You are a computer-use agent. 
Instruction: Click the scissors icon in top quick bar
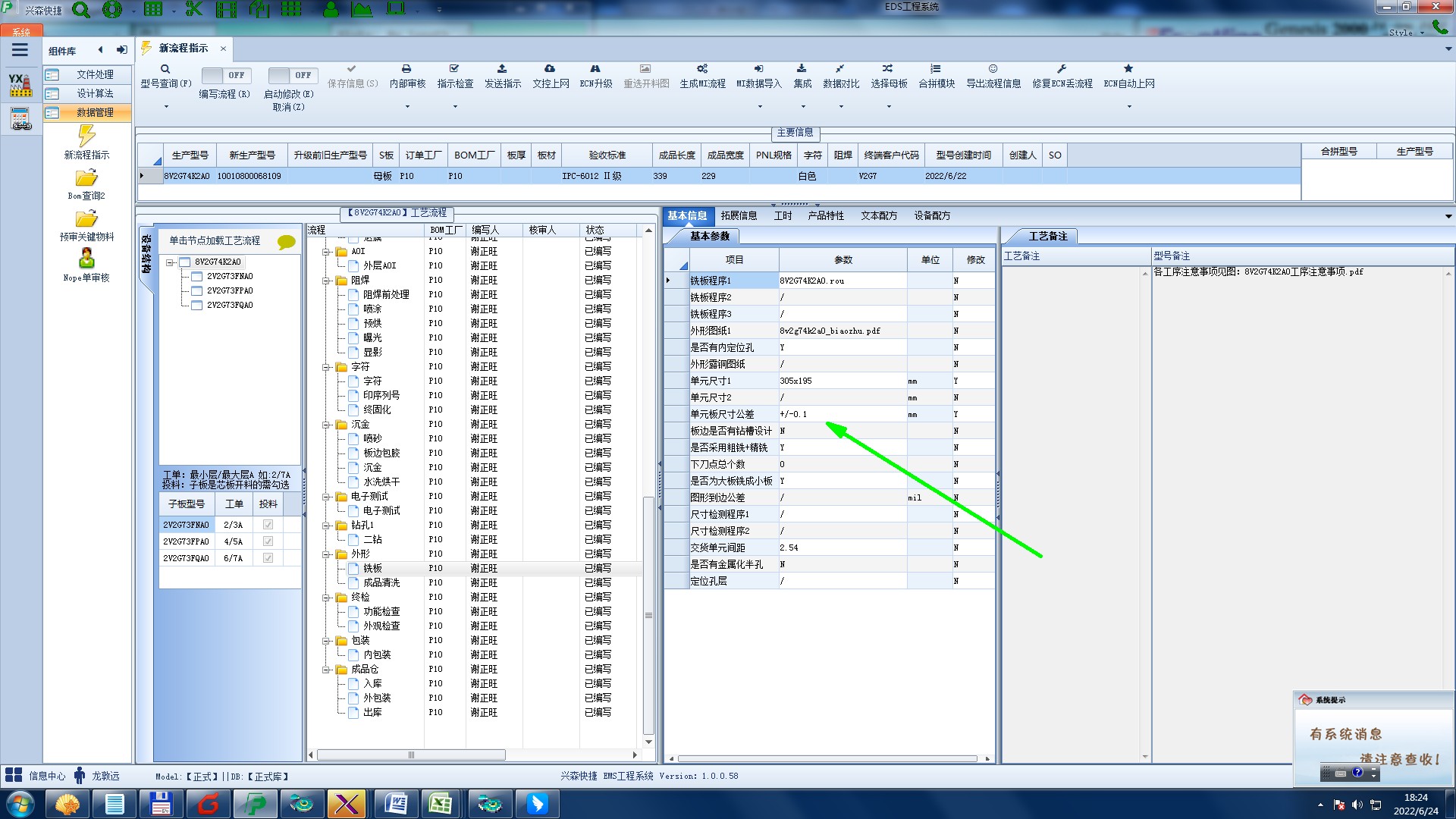coord(193,9)
